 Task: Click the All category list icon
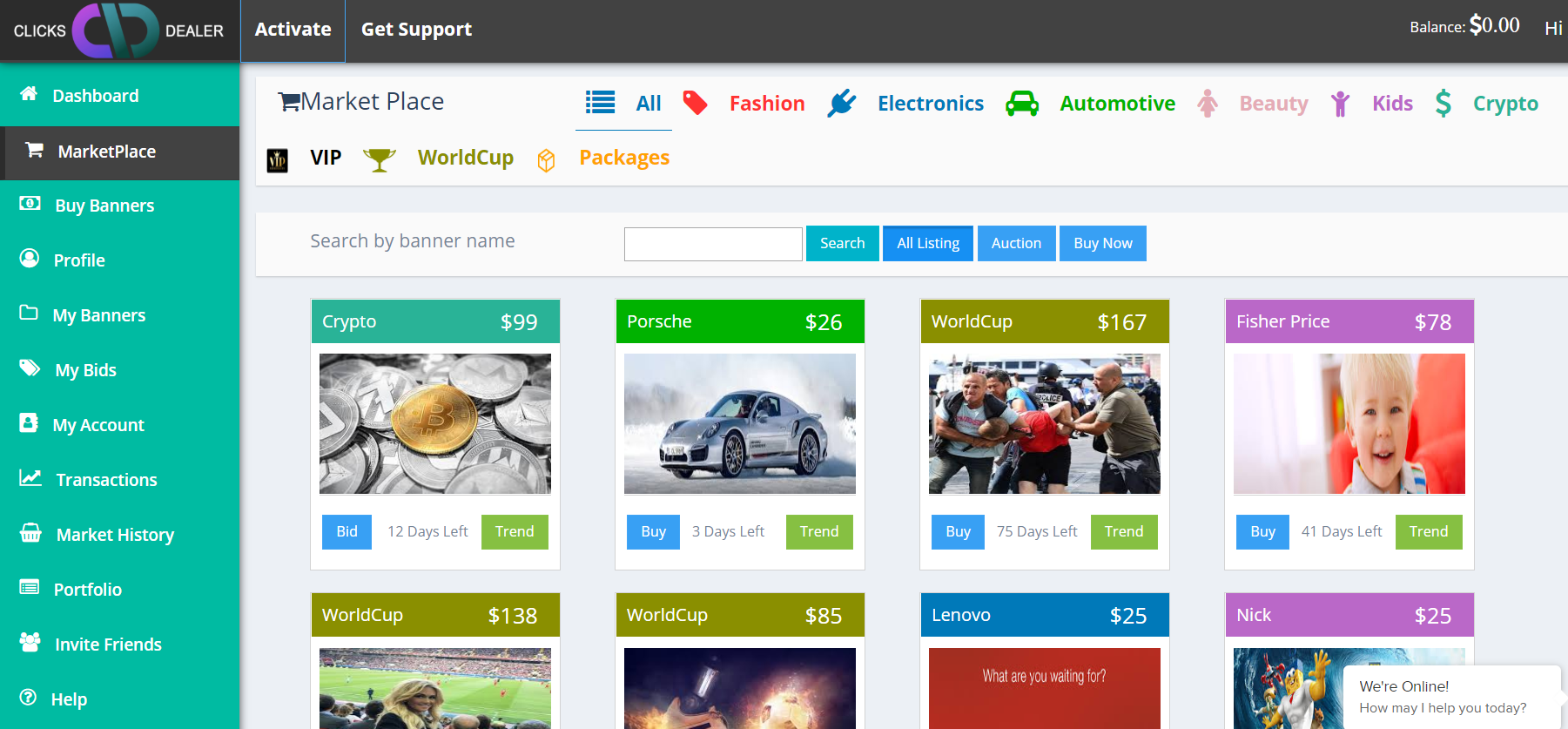click(600, 103)
